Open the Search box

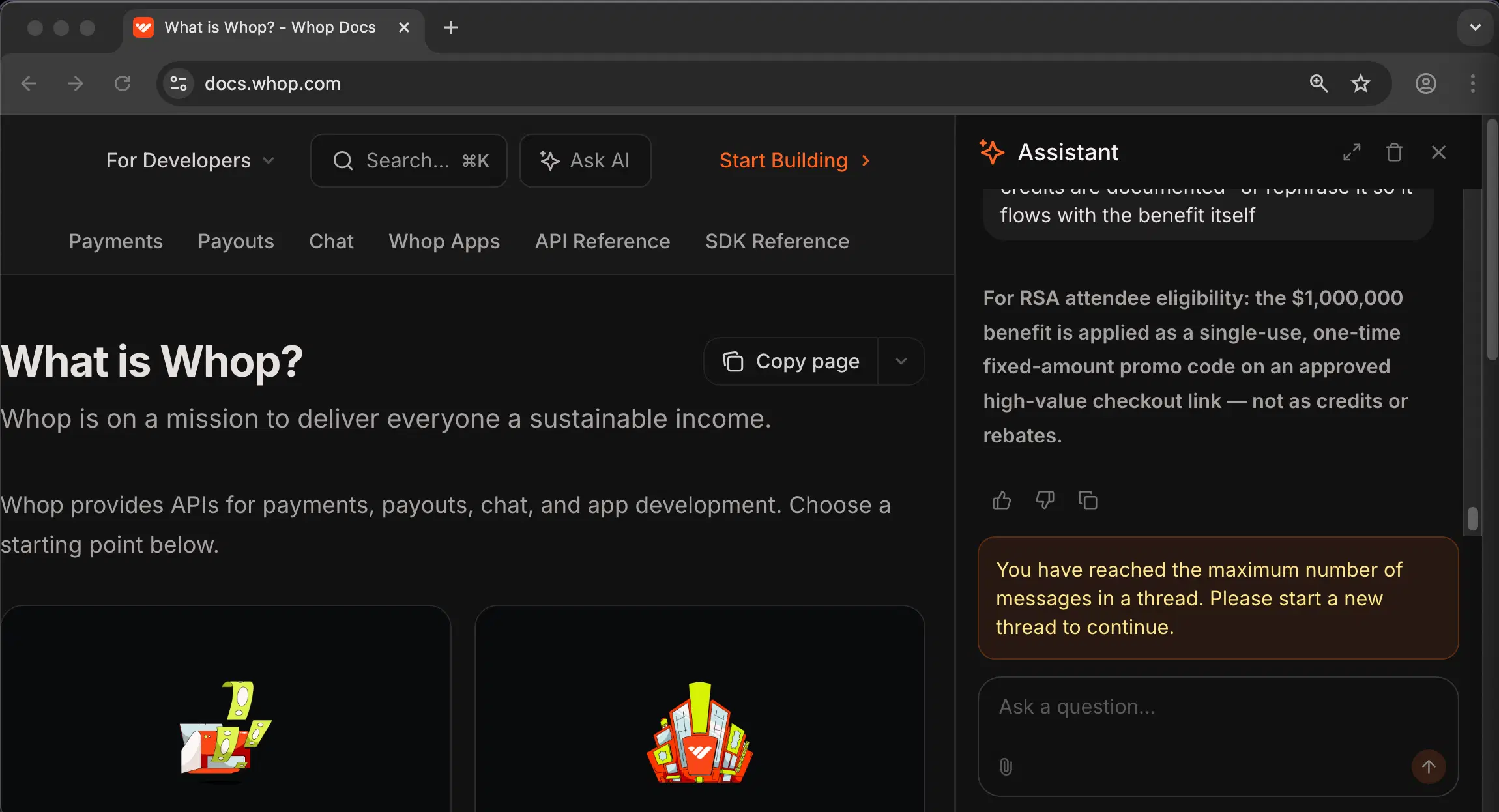[409, 160]
